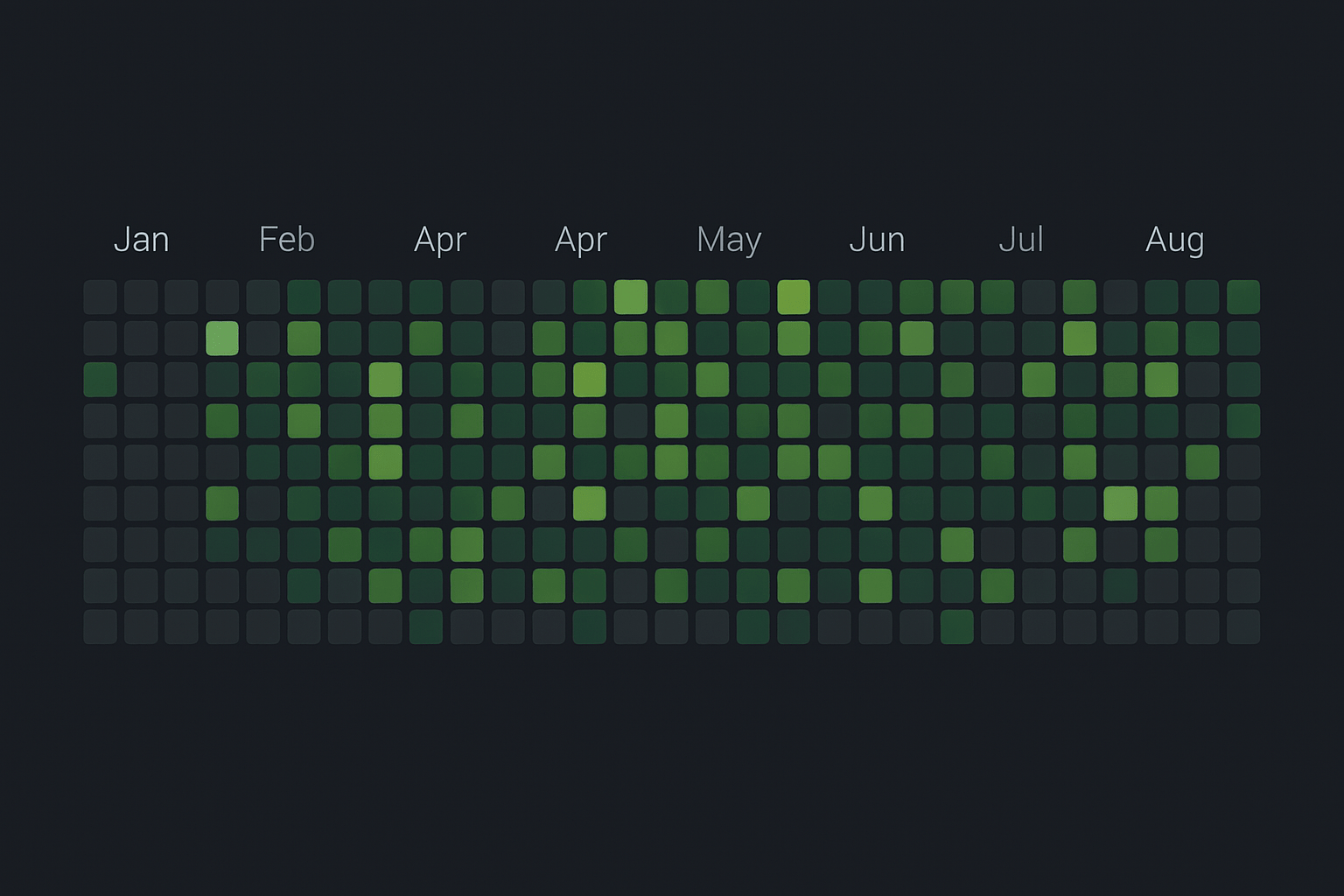Click the bright green cell below the Apr label
This screenshot has width=1344, height=896.
(631, 297)
